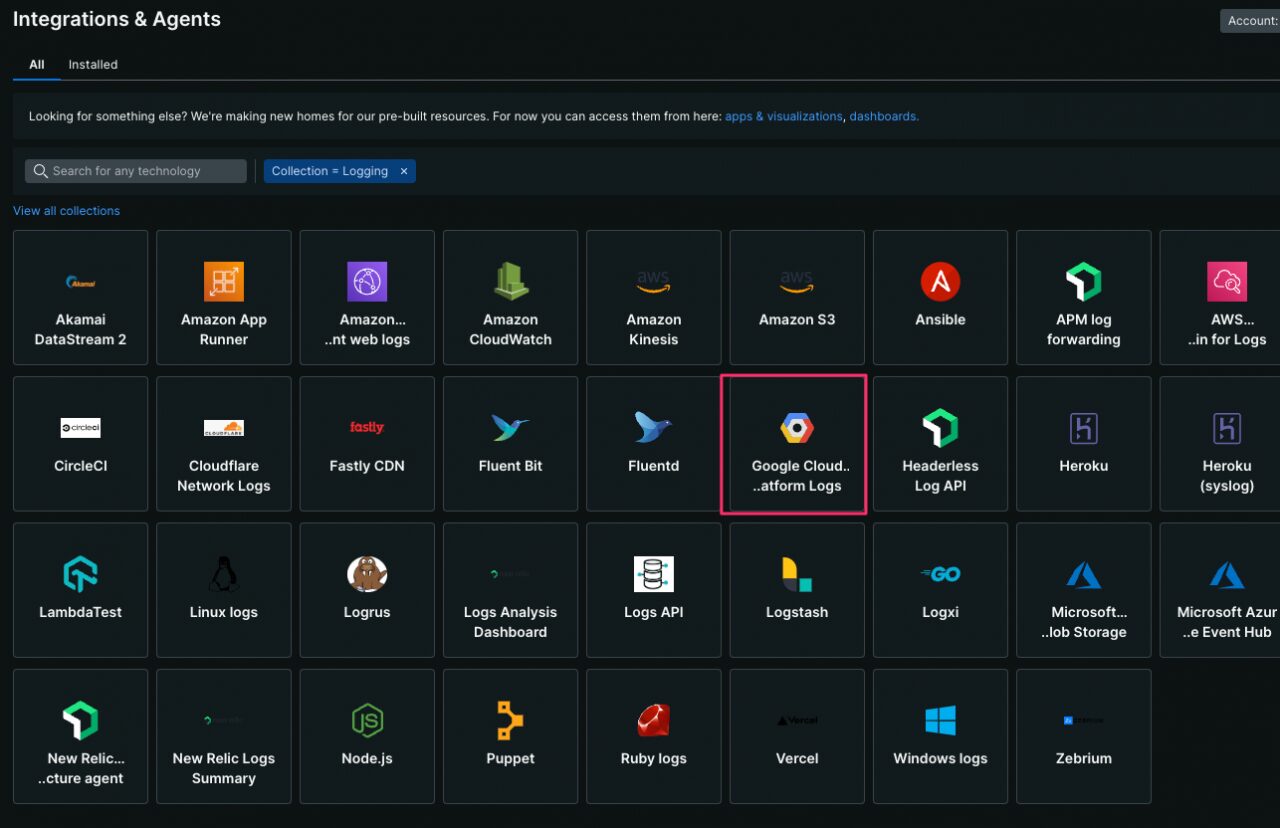Screen dimensions: 1280x828
Task: Click the pink AWS plugin for Logs icon
Action: coord(1227,282)
